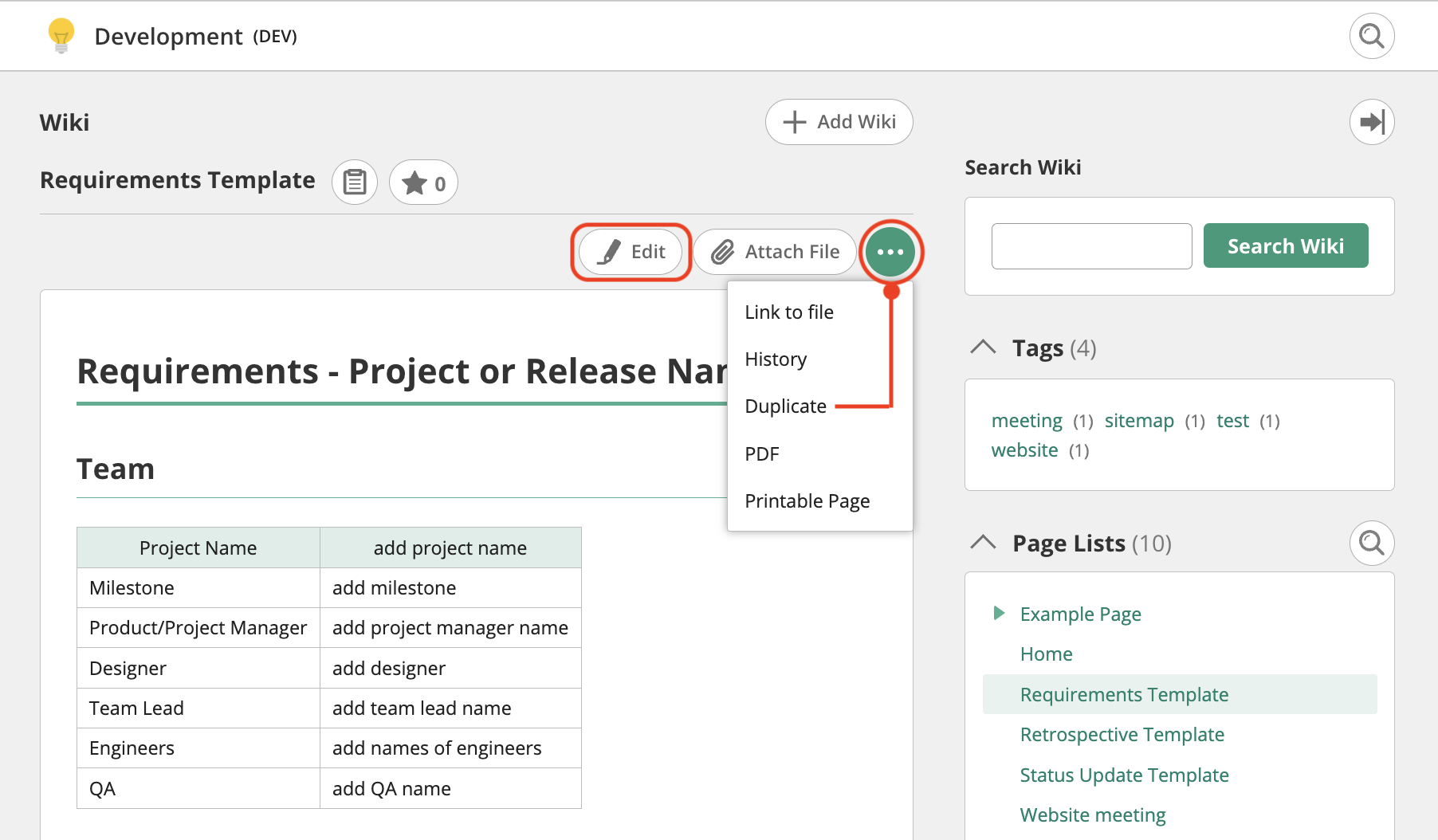Click the Add Wiki button
1438x840 pixels.
tap(839, 122)
